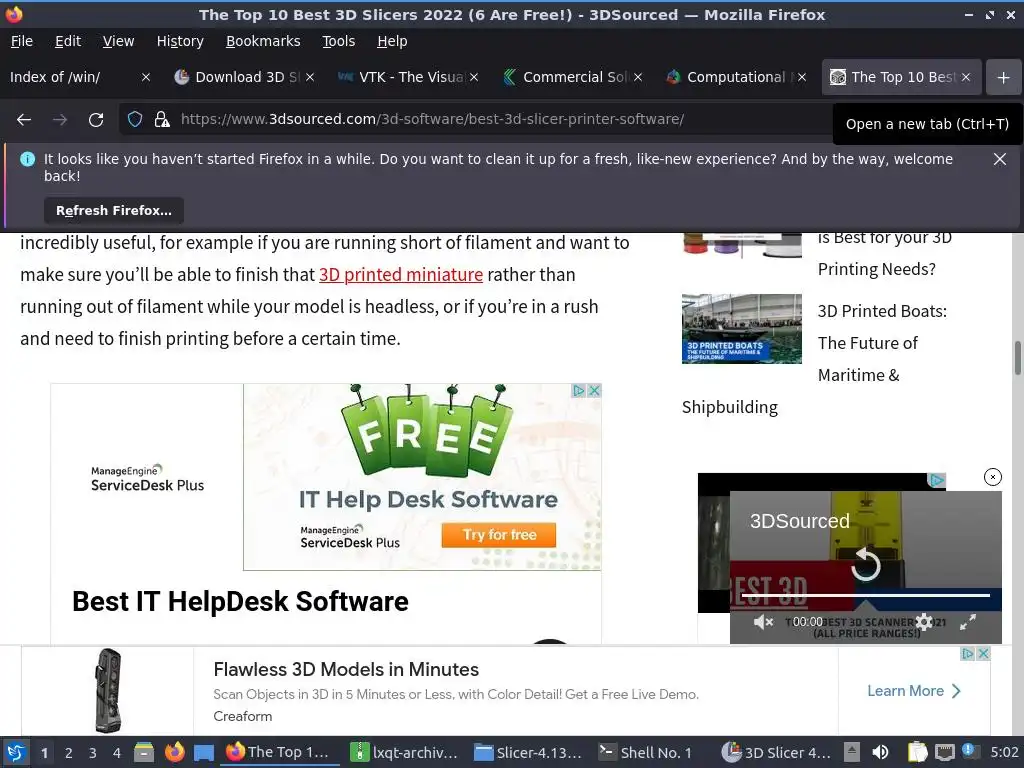Open the Edit menu
Screen dimensions: 1024x768
[68, 41]
